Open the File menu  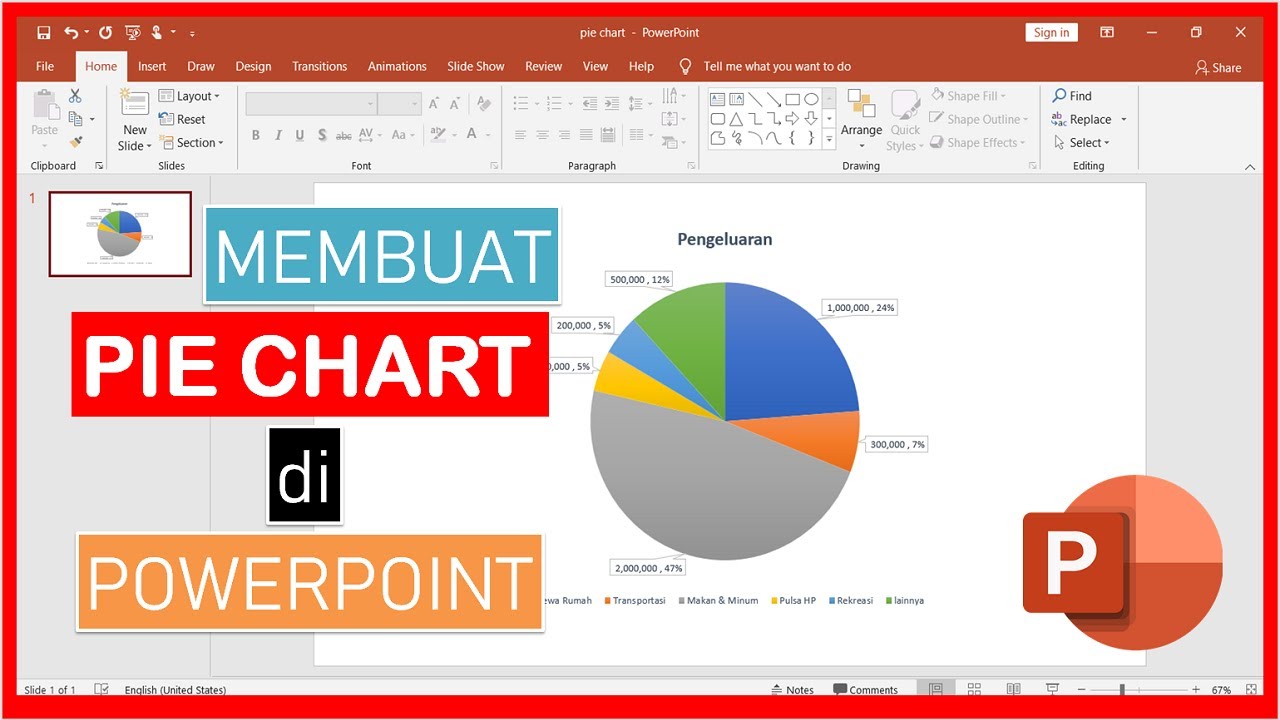click(45, 66)
